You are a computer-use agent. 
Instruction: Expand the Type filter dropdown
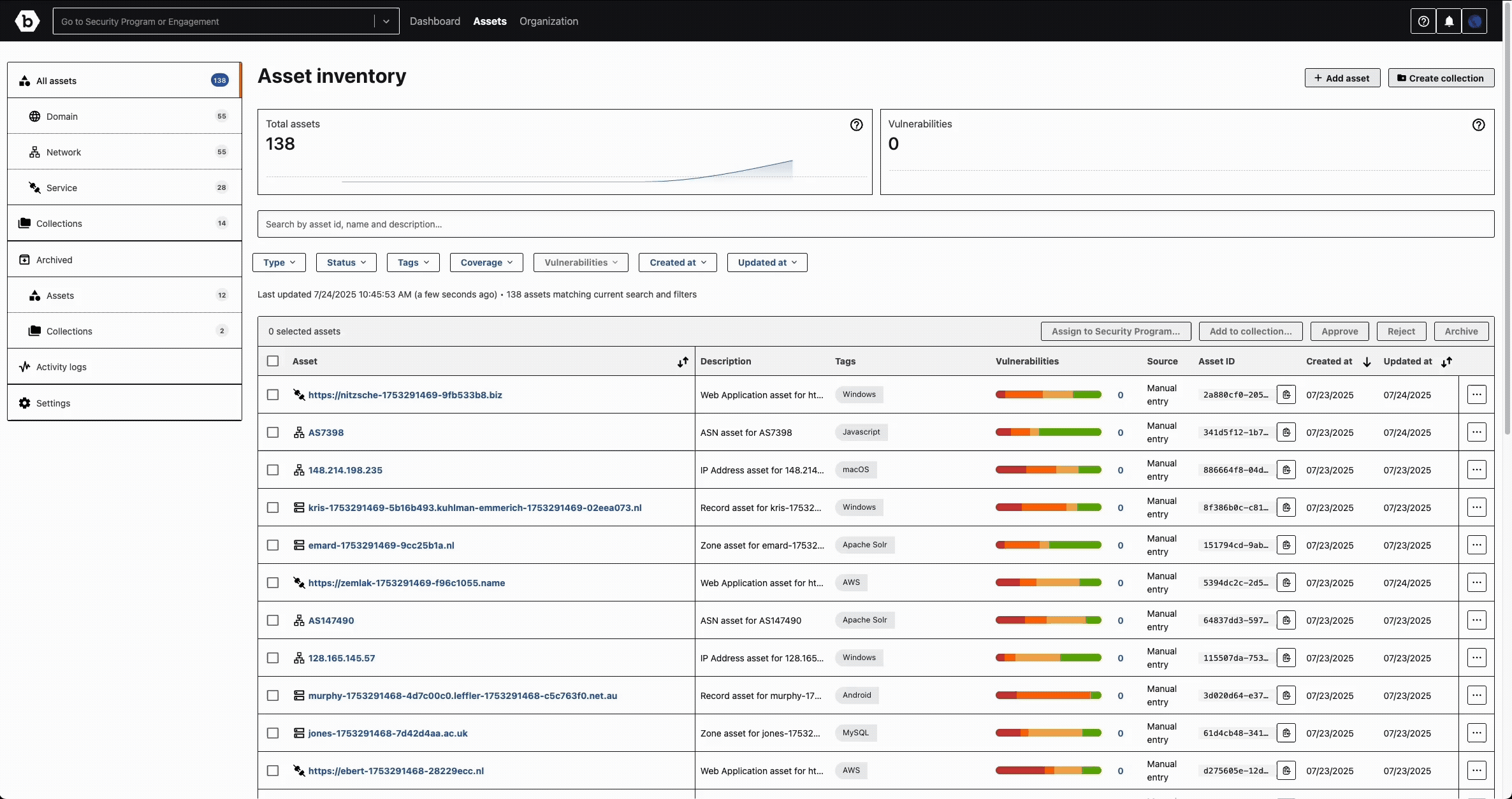tap(279, 263)
